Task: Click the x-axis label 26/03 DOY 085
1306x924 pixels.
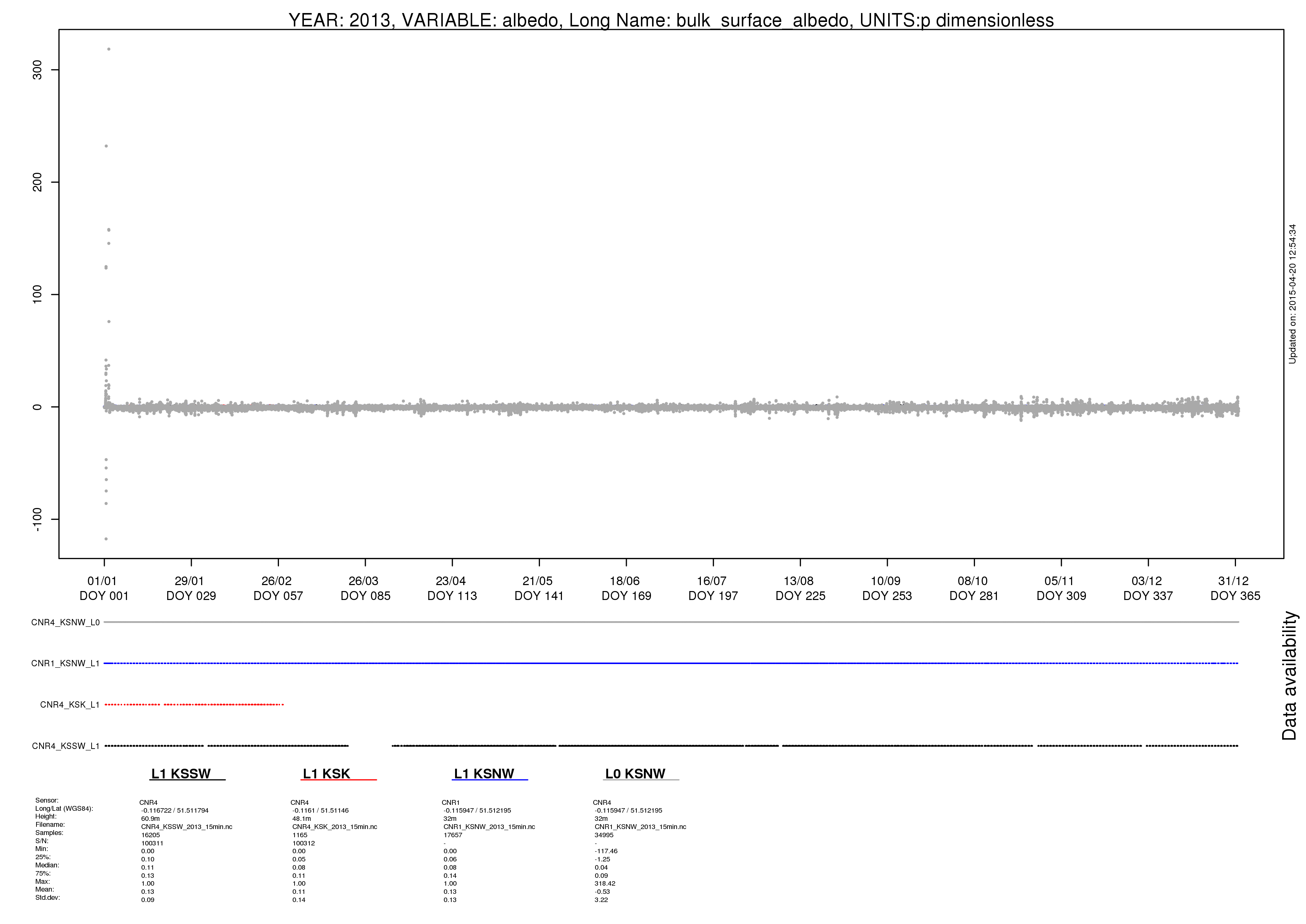Action: [x=365, y=588]
